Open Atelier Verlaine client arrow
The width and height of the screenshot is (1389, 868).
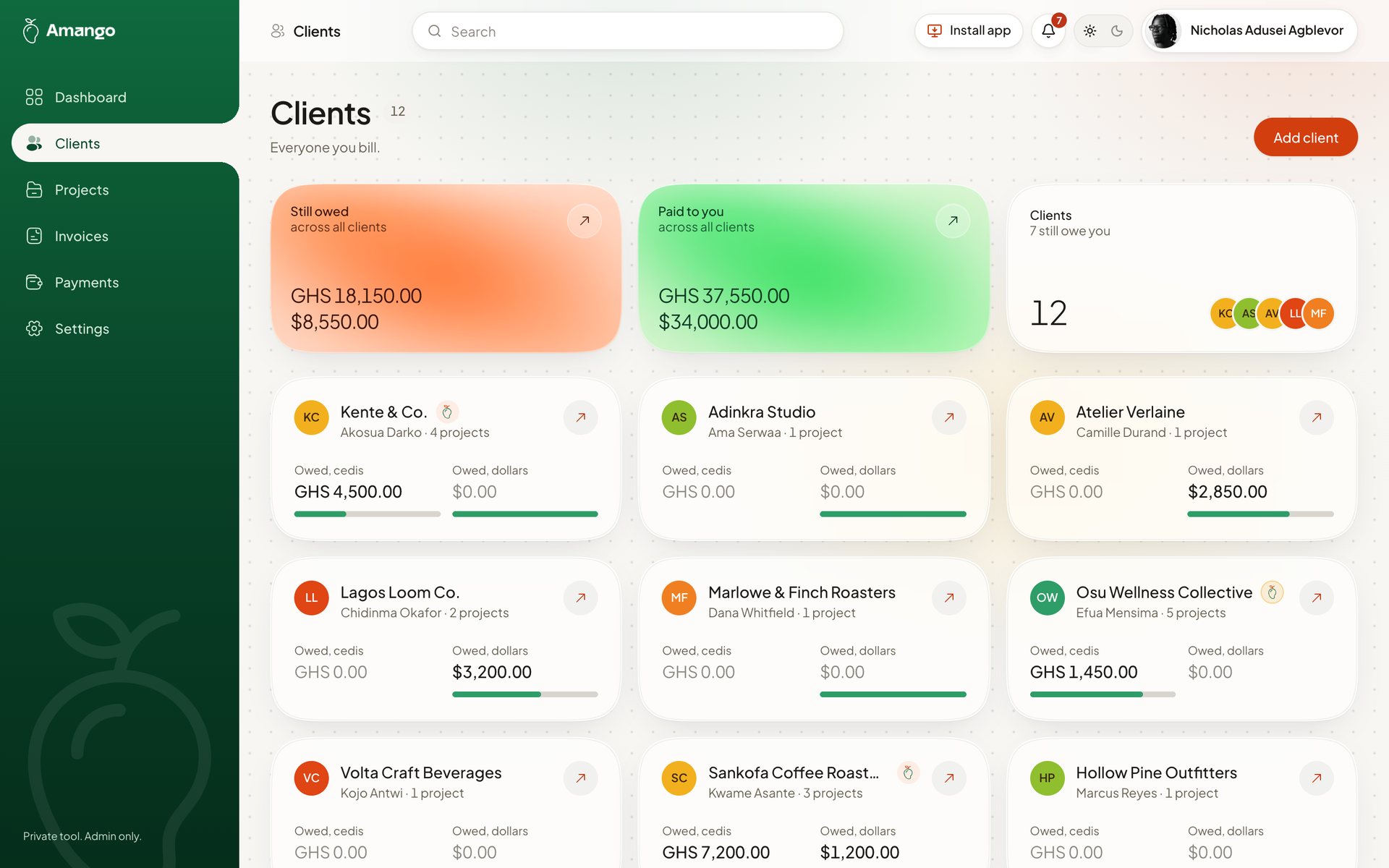(1317, 417)
